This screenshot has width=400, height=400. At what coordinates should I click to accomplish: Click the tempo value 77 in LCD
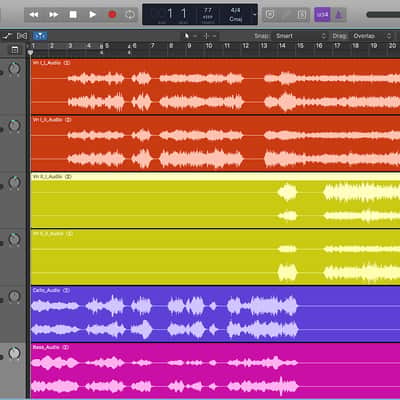[x=208, y=11]
